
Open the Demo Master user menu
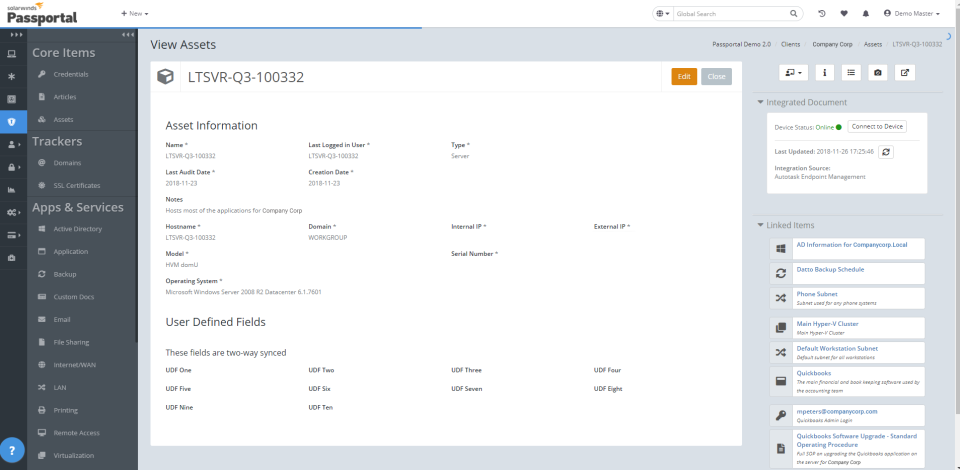click(x=912, y=13)
